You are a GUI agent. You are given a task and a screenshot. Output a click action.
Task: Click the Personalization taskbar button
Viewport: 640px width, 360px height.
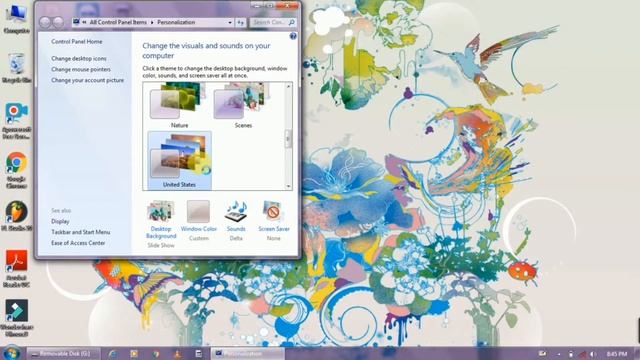[247, 353]
